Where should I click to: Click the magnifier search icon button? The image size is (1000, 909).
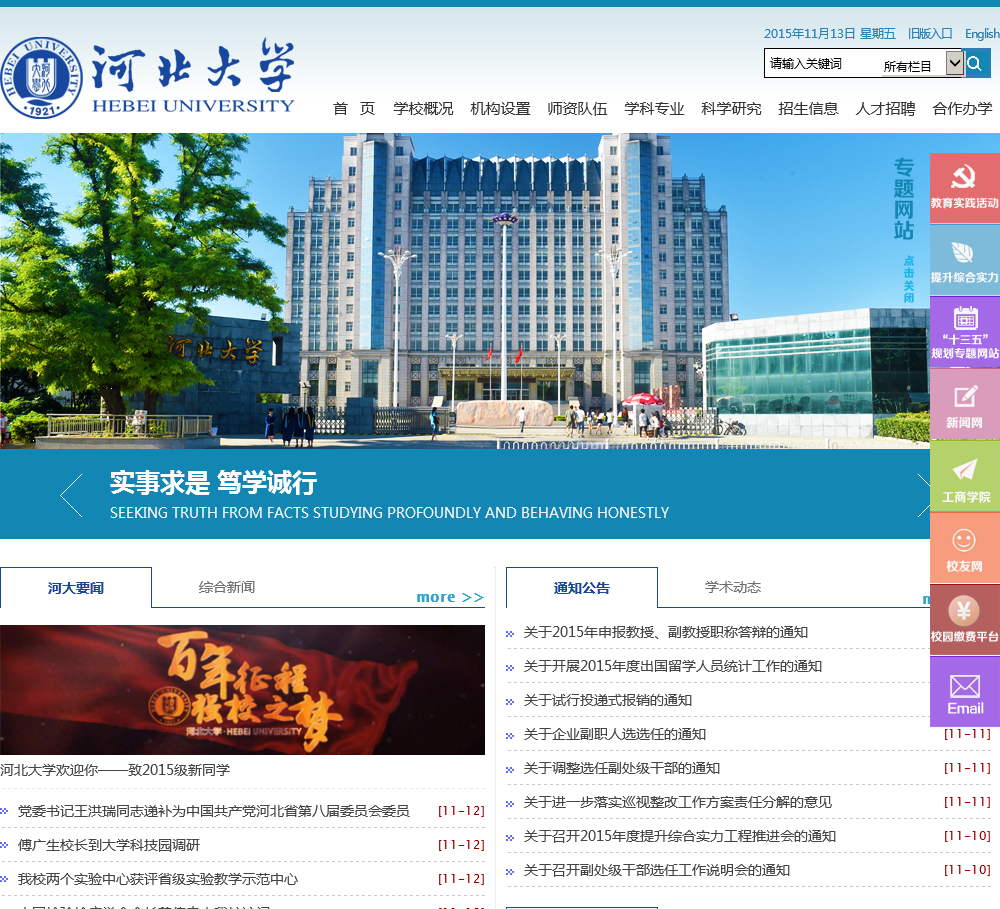tap(976, 63)
